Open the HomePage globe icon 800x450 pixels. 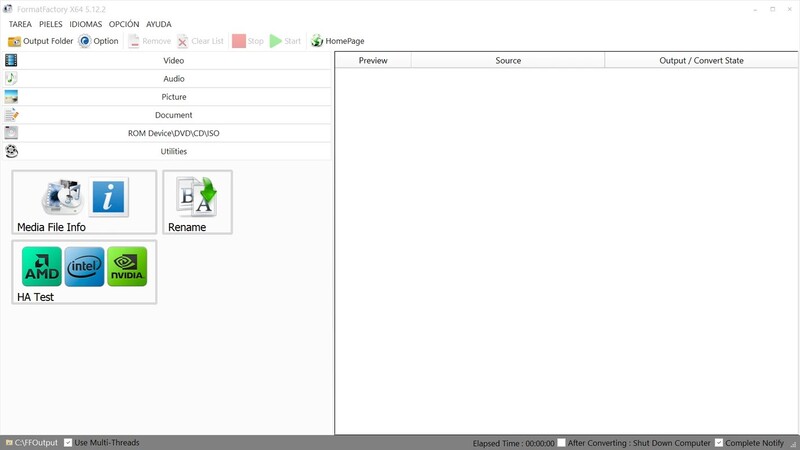click(x=317, y=41)
